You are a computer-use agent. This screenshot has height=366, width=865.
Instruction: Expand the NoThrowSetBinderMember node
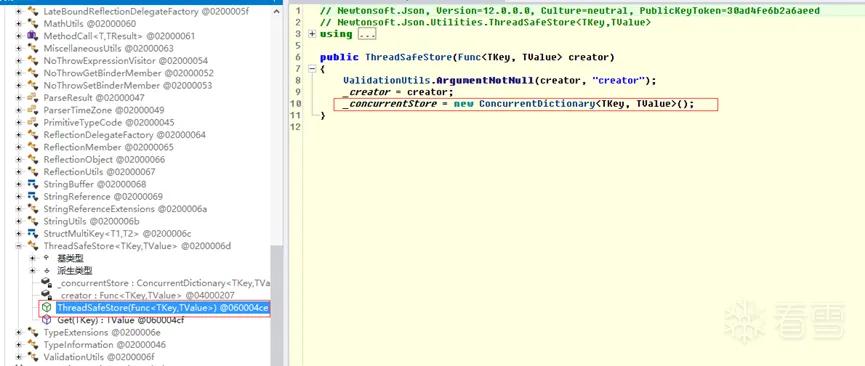pyautogui.click(x=19, y=86)
